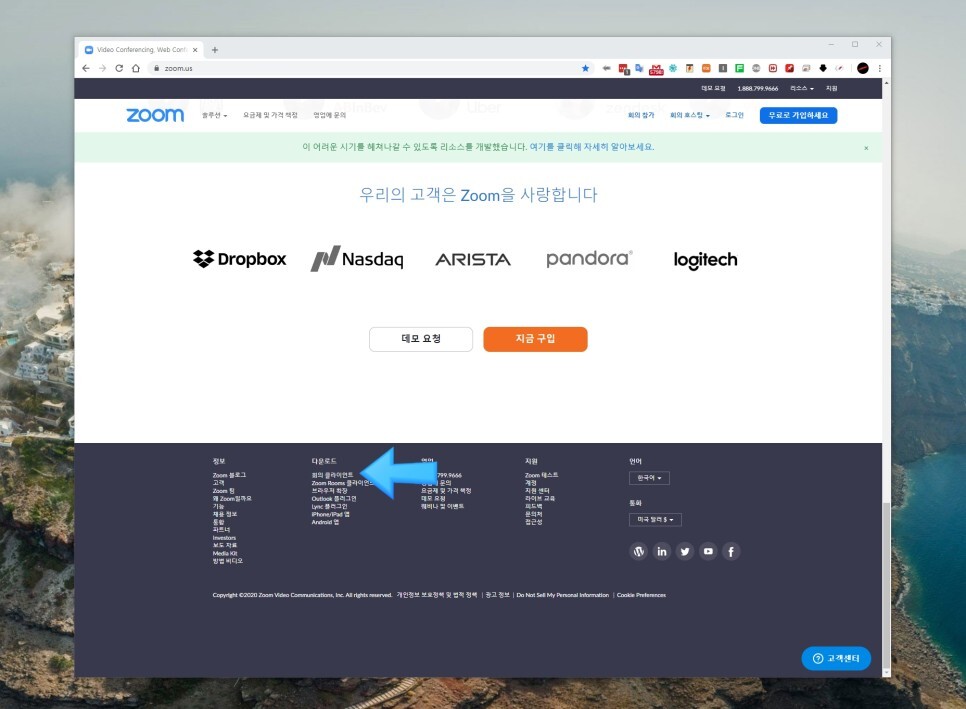966x709 pixels.
Task: Open a new browser tab with plus icon
Action: 215,50
